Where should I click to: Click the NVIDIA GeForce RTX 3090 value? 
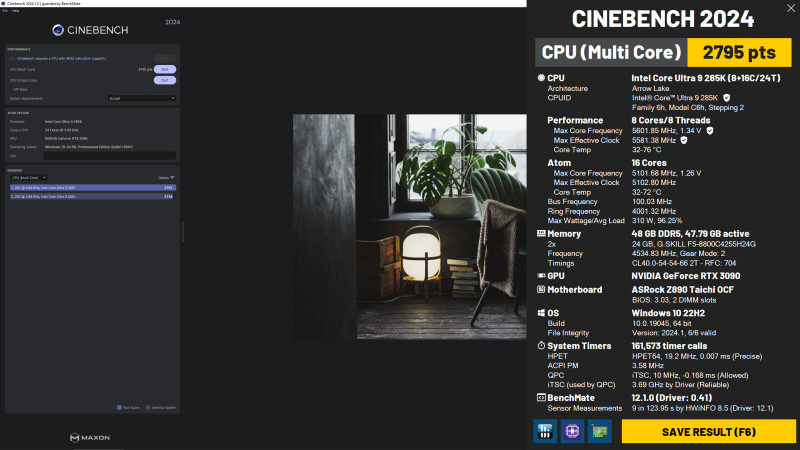click(685, 276)
